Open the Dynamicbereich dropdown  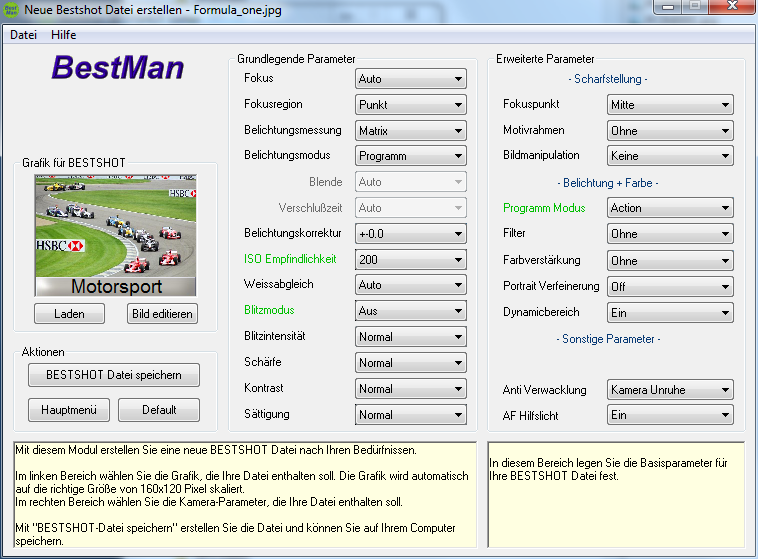pos(670,312)
